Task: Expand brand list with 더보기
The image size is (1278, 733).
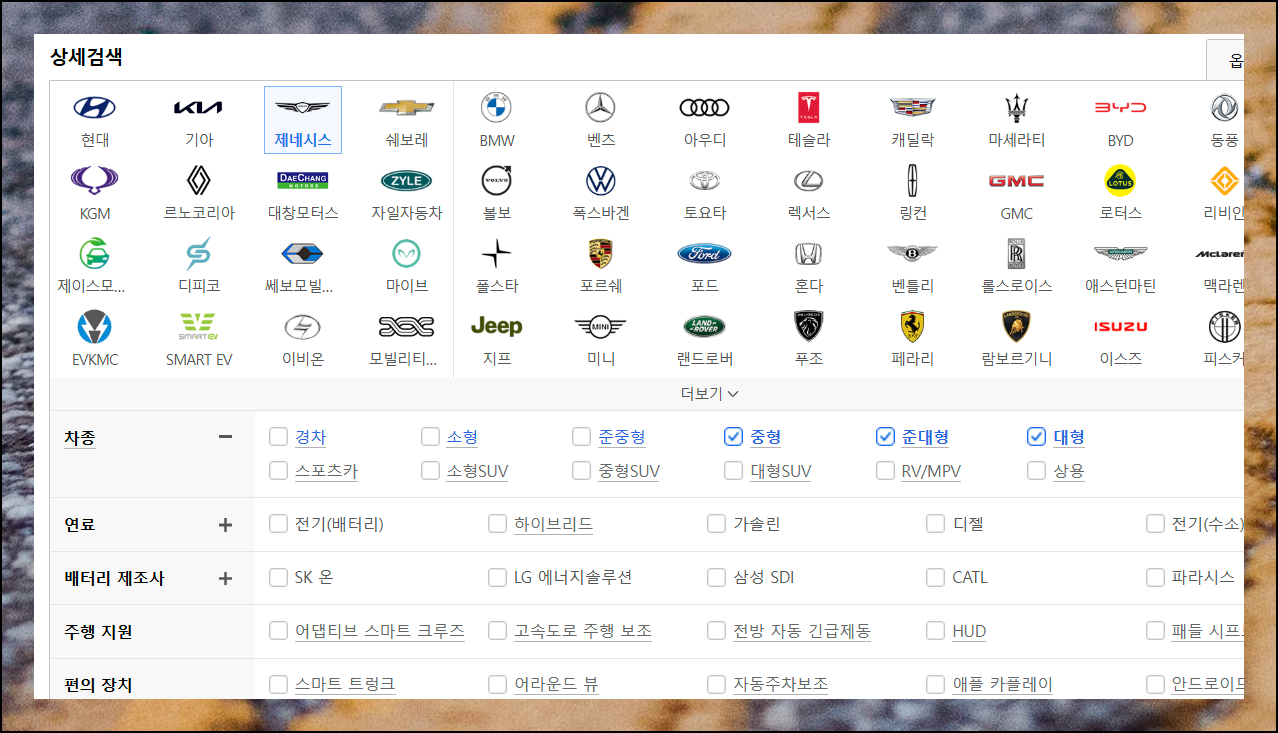Action: click(710, 394)
